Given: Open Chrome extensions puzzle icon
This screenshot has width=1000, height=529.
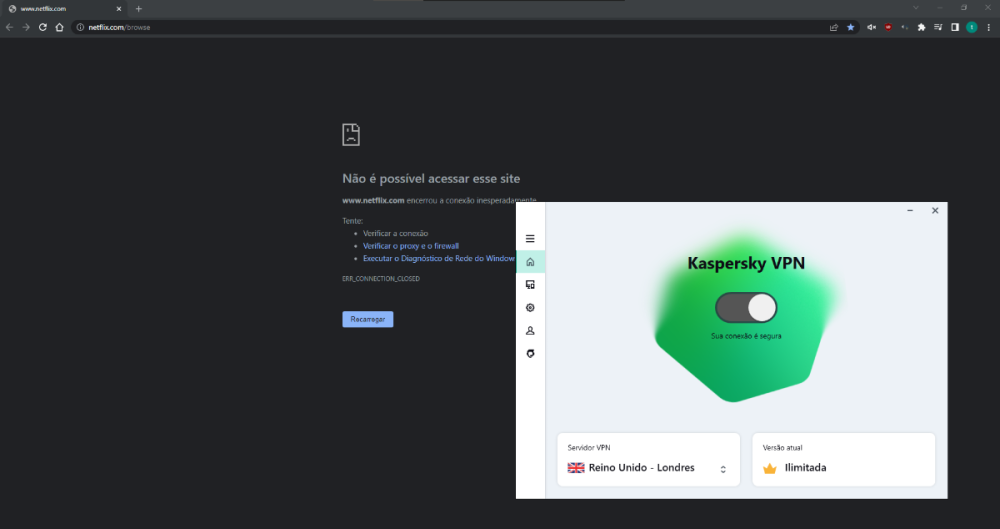Looking at the screenshot, I should coord(921,27).
